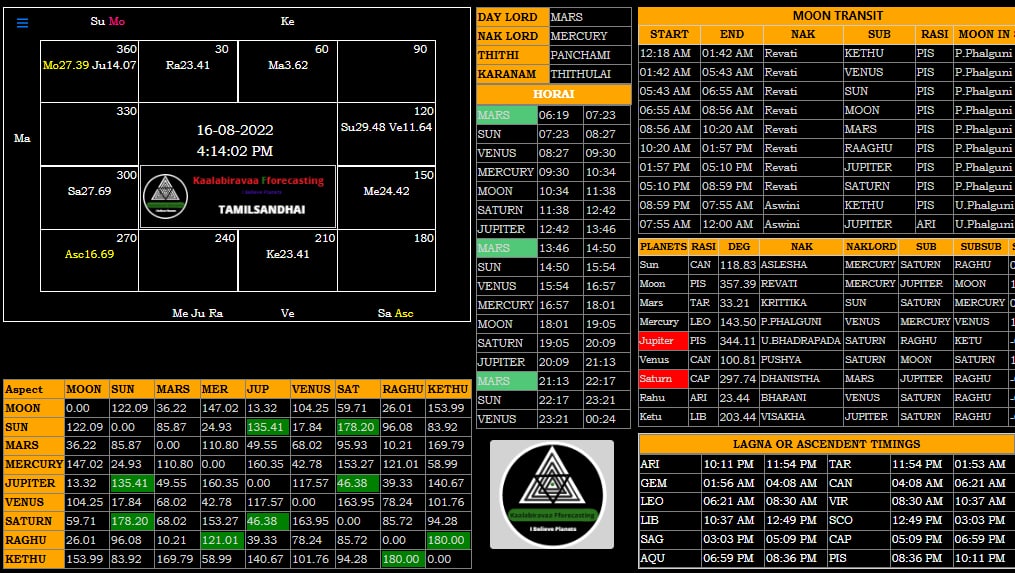Click the MOON TRANSIT header

point(827,16)
